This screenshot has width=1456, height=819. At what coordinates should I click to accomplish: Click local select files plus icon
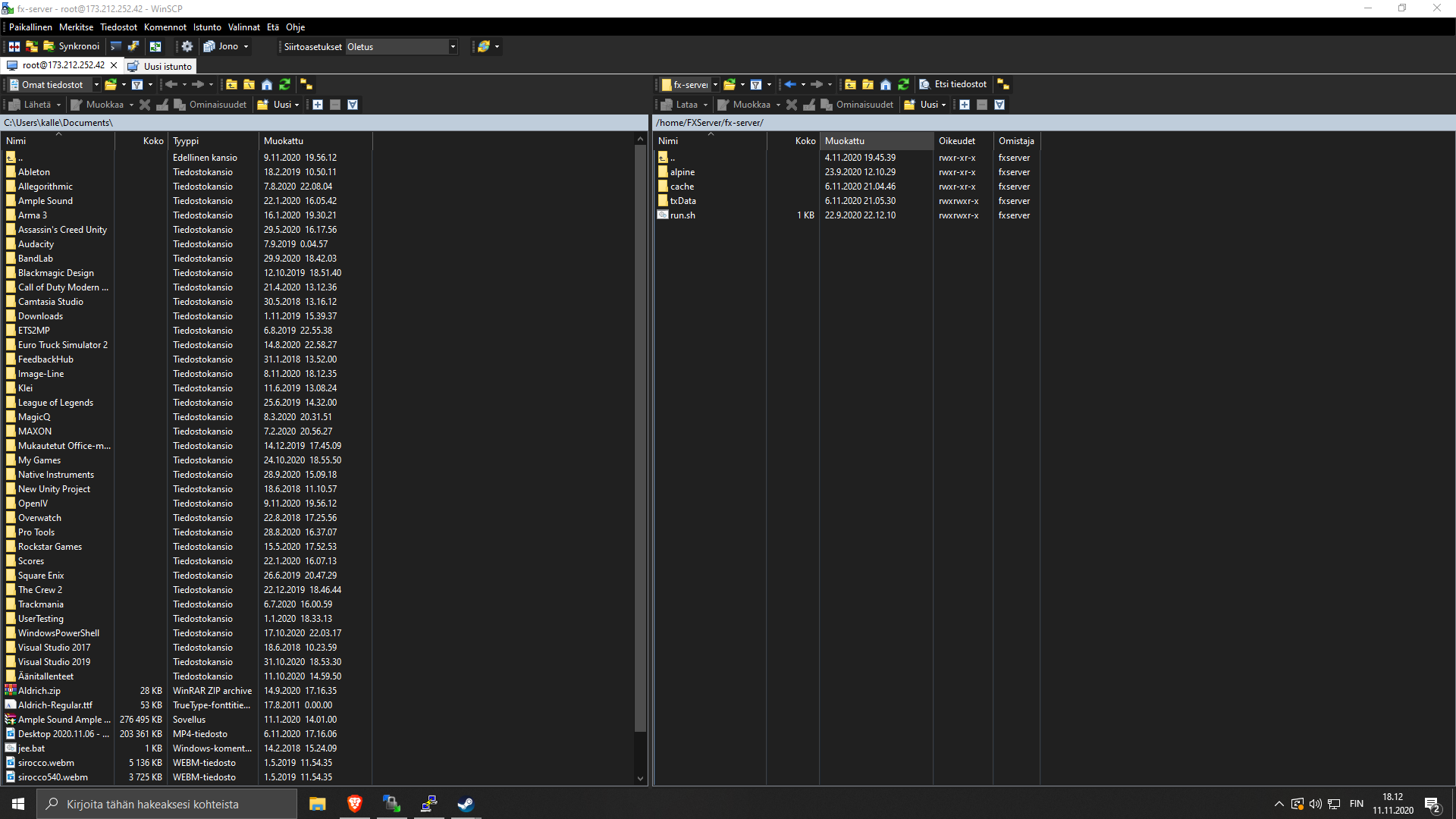click(318, 105)
